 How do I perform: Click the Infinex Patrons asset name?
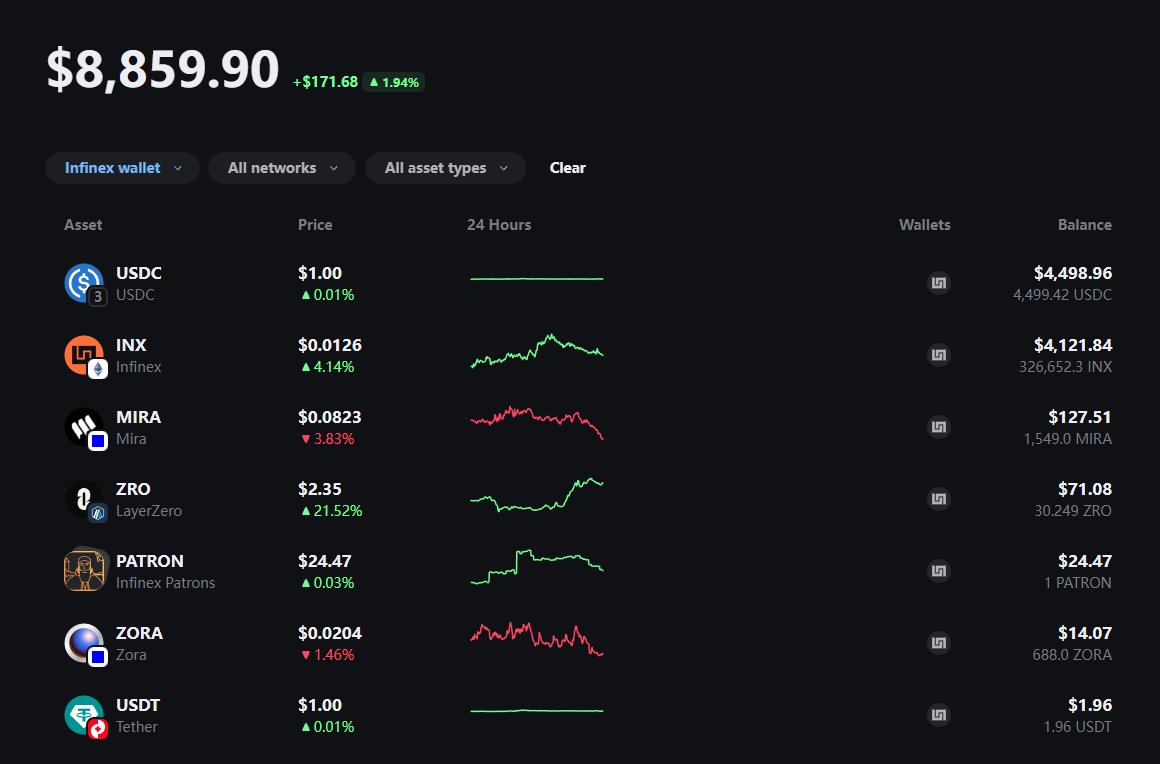click(x=166, y=583)
